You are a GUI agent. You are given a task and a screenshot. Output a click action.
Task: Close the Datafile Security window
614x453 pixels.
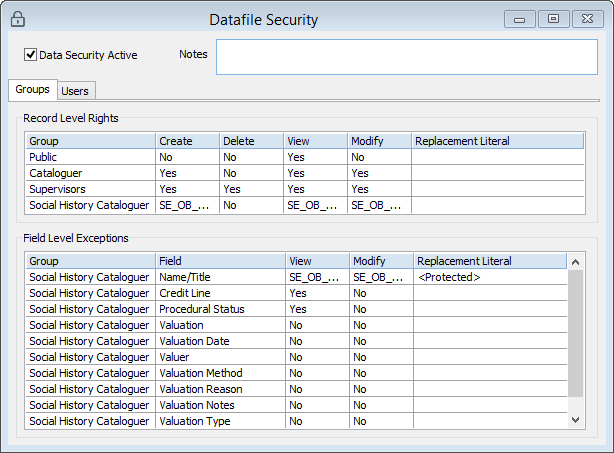(x=587, y=19)
